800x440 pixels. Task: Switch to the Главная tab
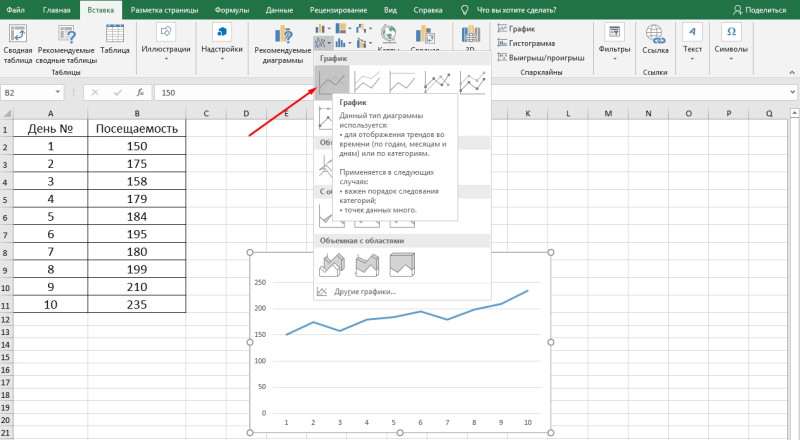54,7
